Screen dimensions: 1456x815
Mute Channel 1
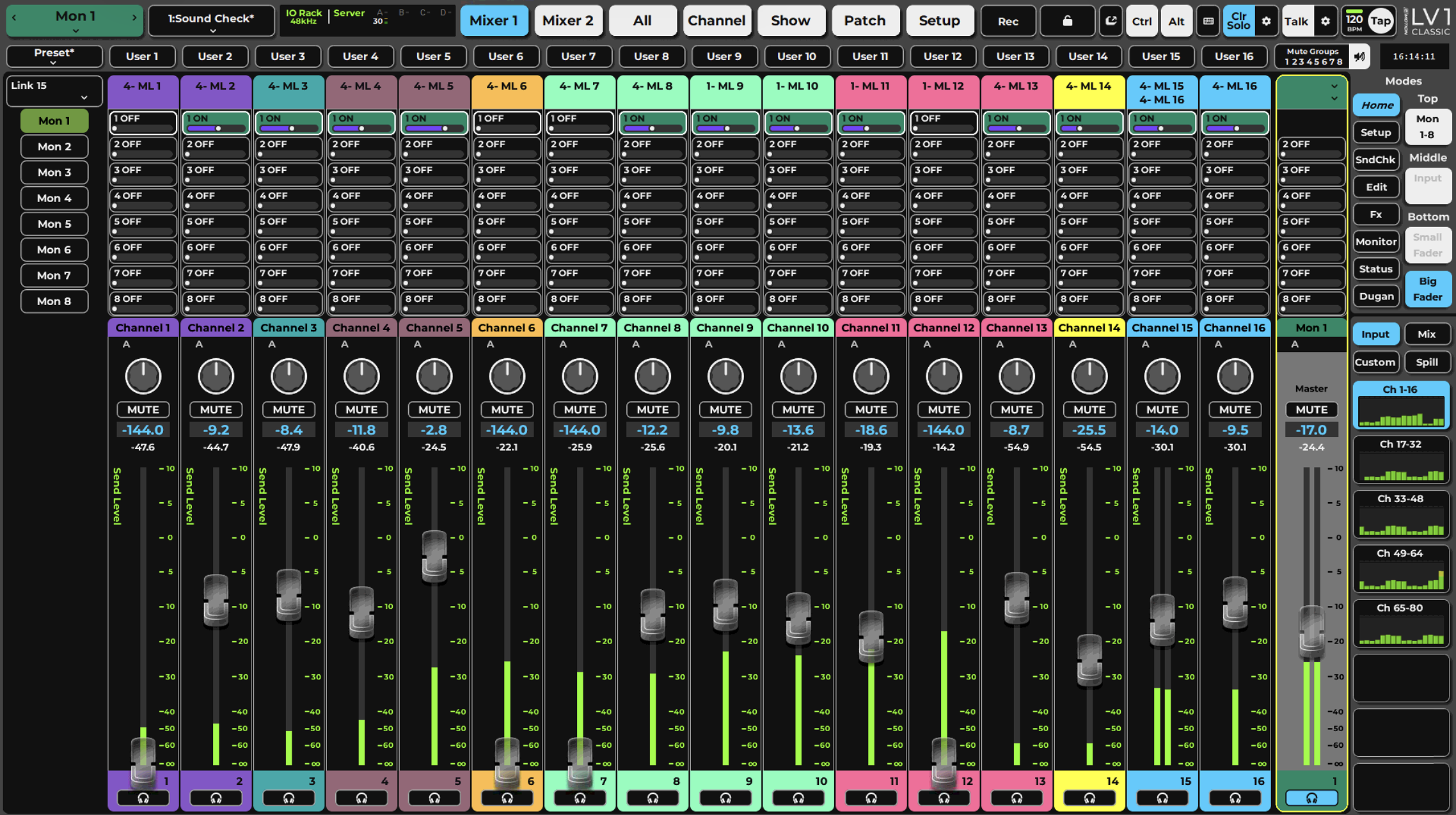pyautogui.click(x=143, y=409)
